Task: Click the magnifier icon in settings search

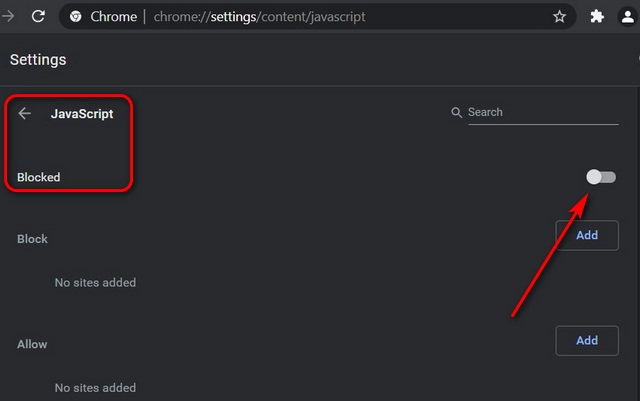Action: (457, 113)
